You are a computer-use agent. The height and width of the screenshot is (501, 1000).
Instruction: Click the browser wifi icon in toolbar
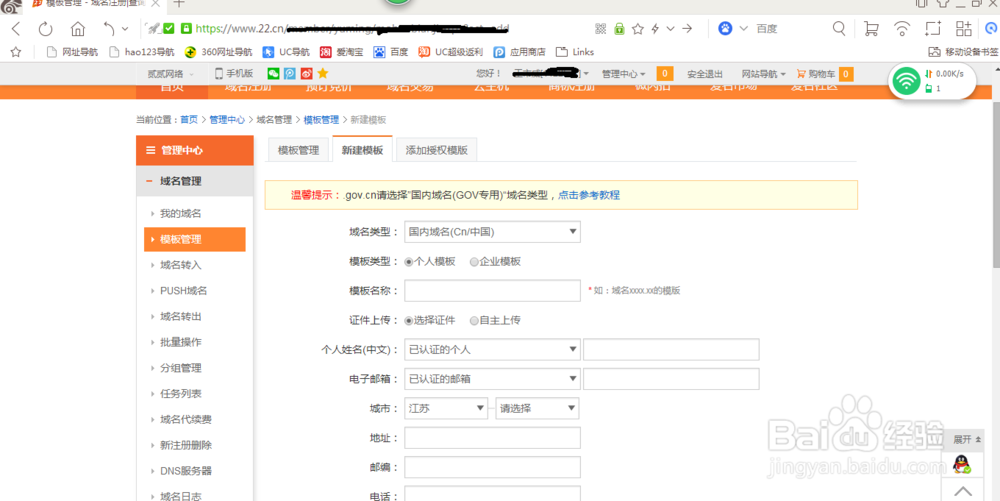902,28
